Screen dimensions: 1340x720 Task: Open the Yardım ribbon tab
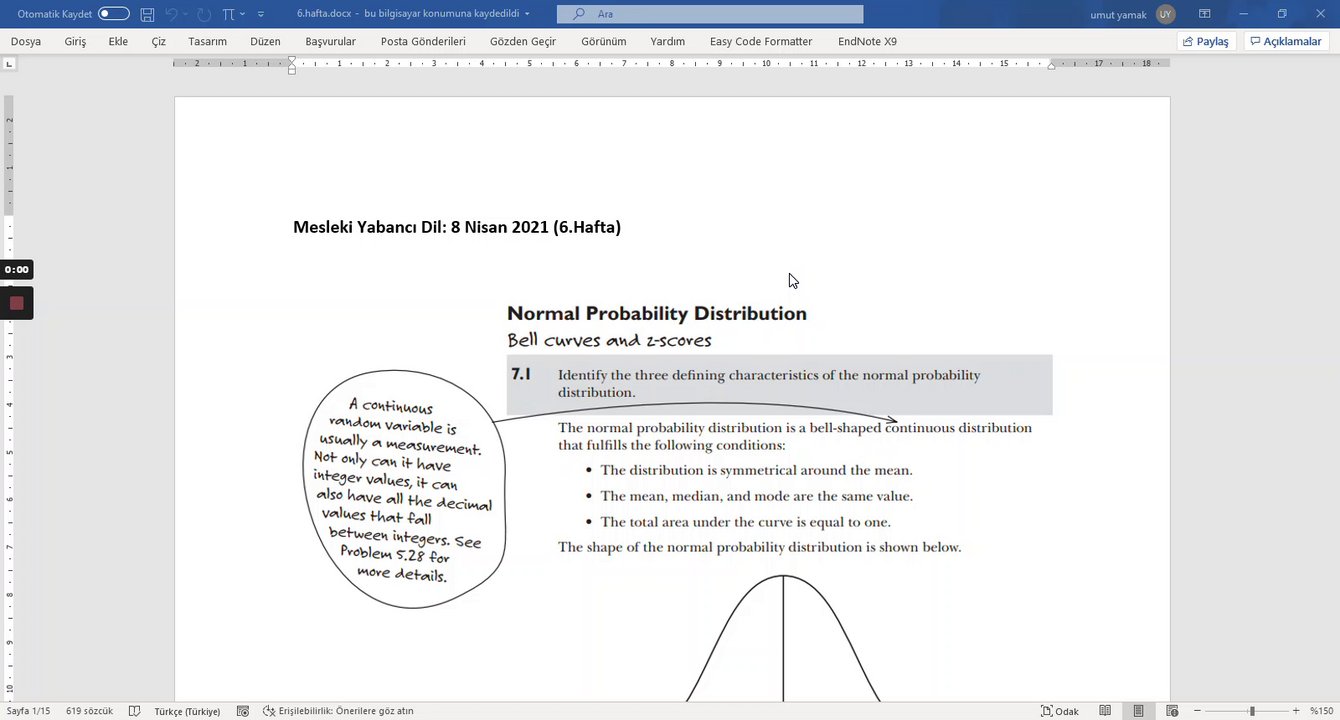[668, 41]
